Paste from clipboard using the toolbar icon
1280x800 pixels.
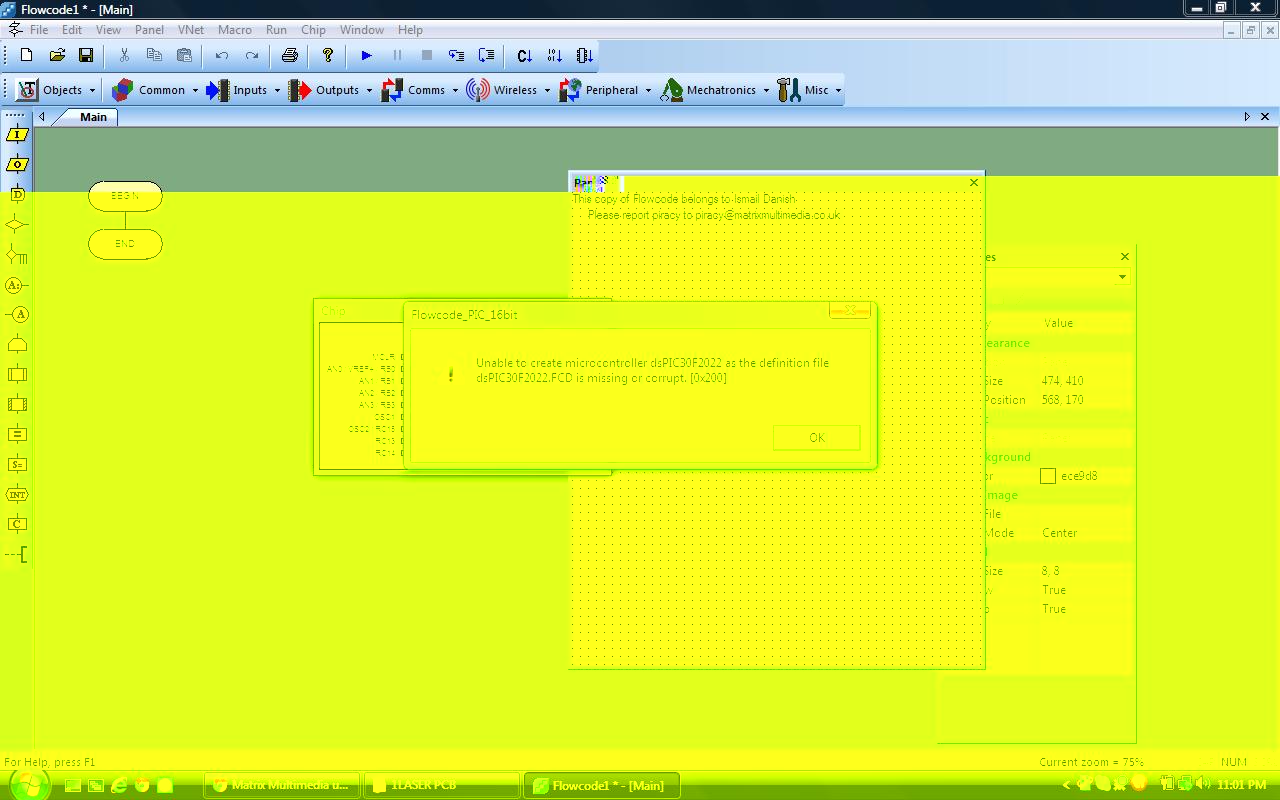tap(184, 55)
